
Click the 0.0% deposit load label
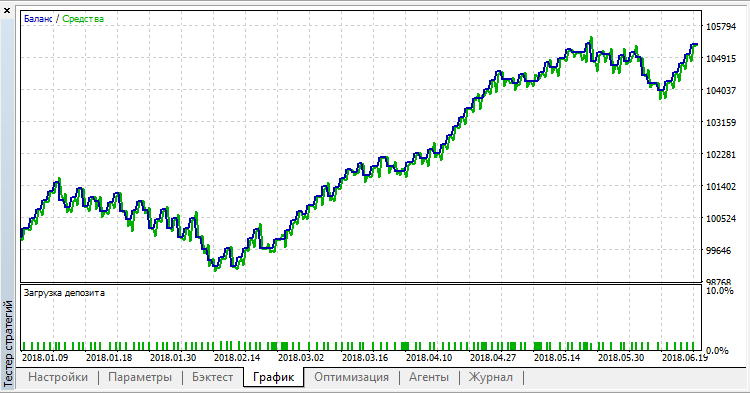[x=717, y=350]
